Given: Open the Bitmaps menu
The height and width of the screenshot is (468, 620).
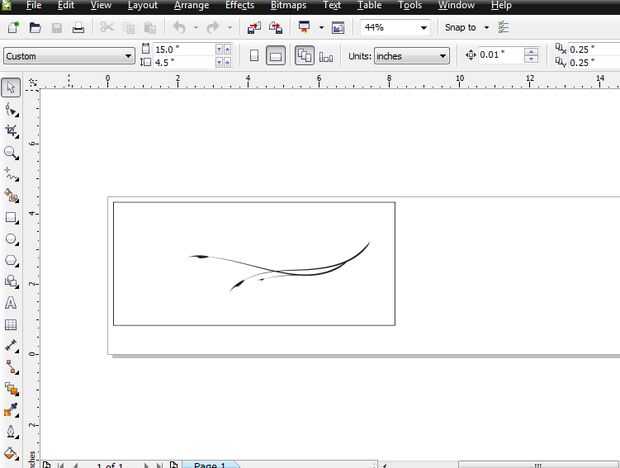Looking at the screenshot, I should (x=288, y=6).
